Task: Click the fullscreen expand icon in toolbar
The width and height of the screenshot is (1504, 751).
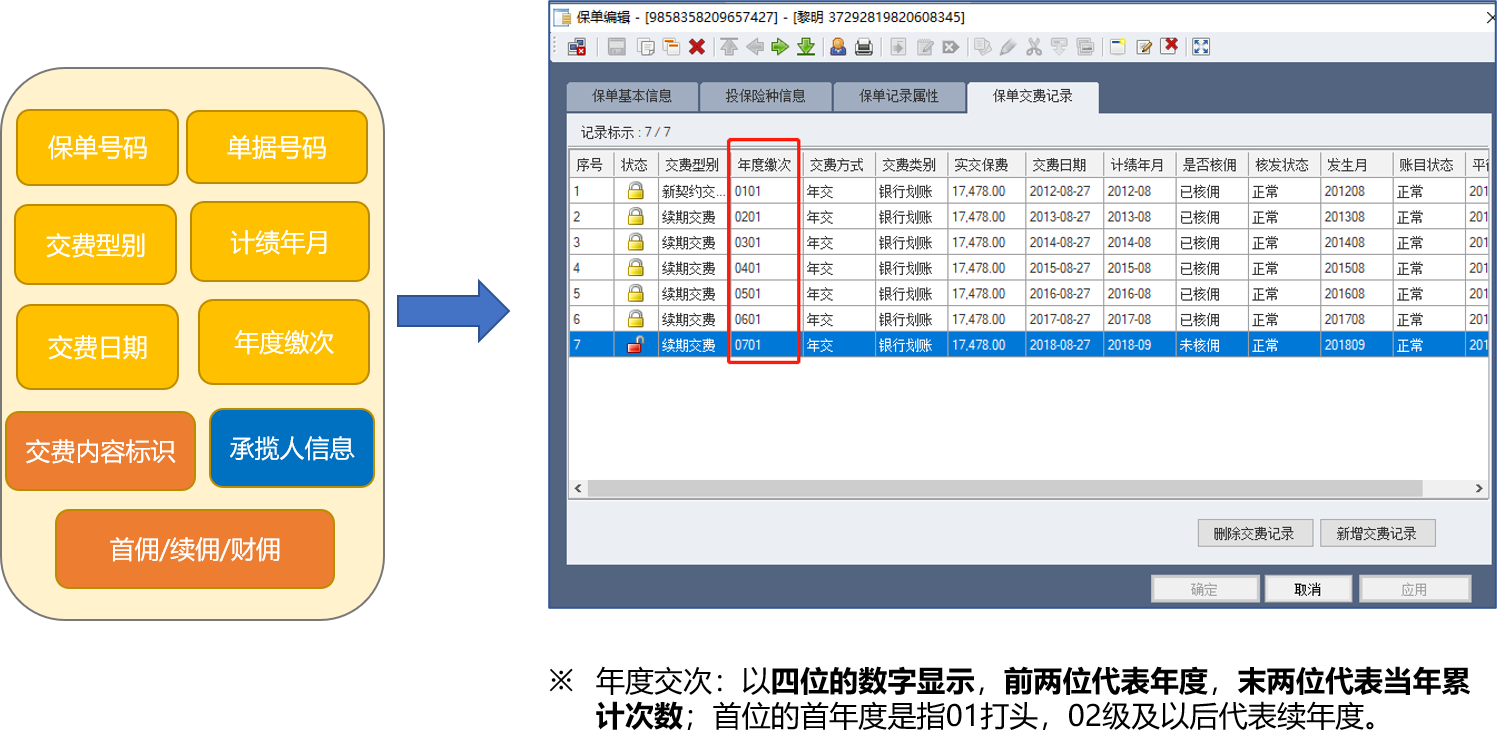Action: (x=1201, y=47)
